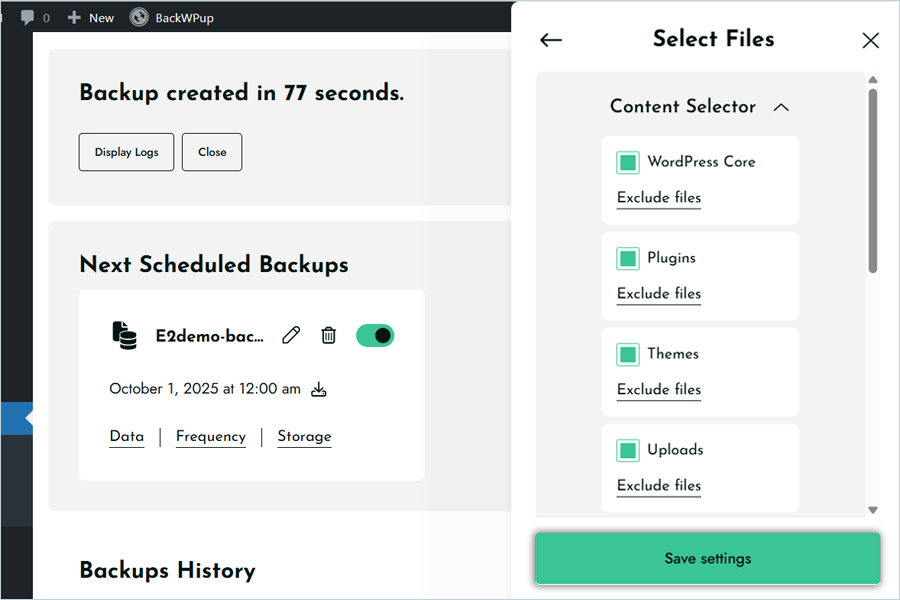The width and height of the screenshot is (900, 600).
Task: Uncheck the Themes checkbox
Action: (628, 354)
